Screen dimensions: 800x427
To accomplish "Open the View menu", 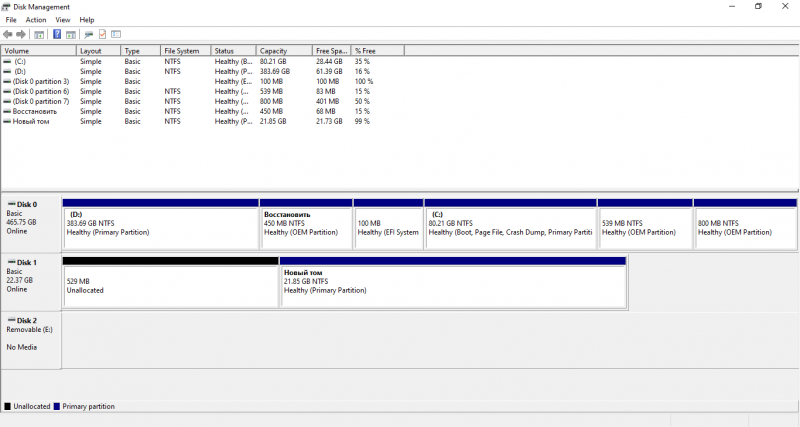I will pos(63,20).
